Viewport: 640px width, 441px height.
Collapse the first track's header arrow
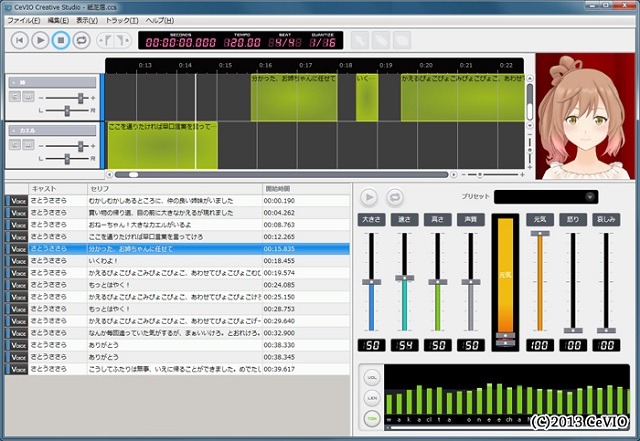tap(12, 82)
